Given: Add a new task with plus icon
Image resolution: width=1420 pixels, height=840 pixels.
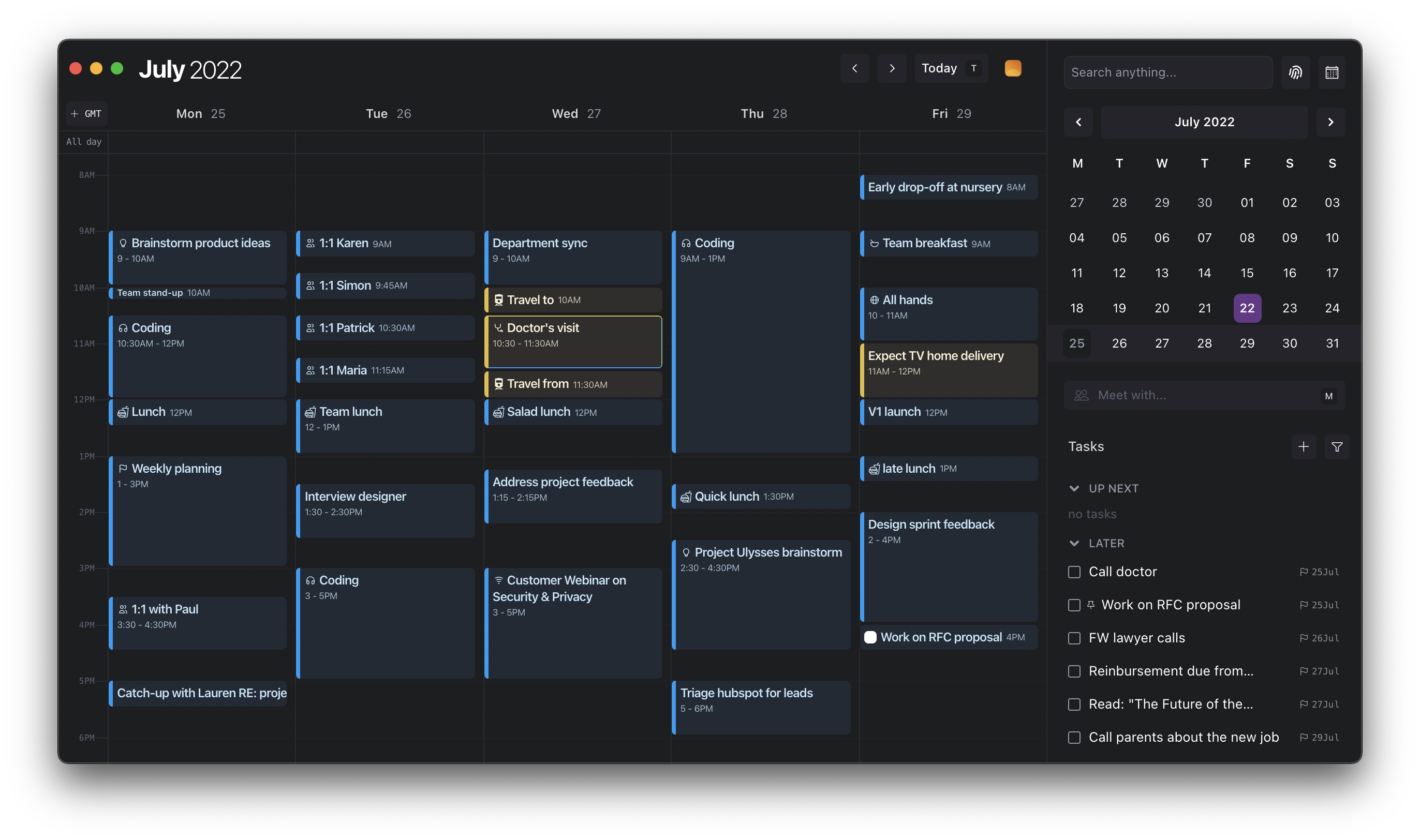Looking at the screenshot, I should (x=1304, y=446).
